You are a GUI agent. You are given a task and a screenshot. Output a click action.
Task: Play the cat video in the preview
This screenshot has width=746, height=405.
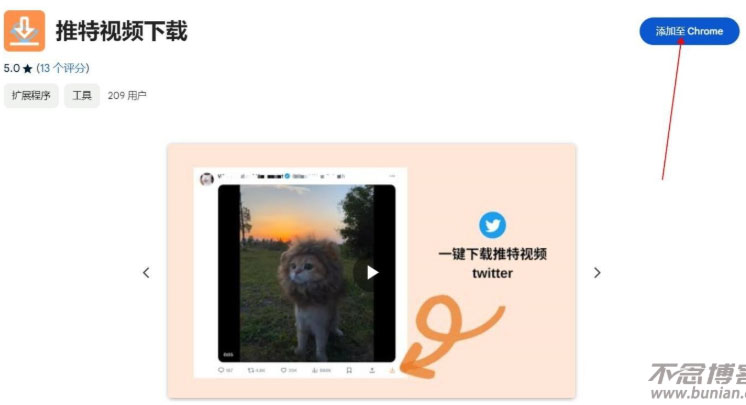[372, 272]
